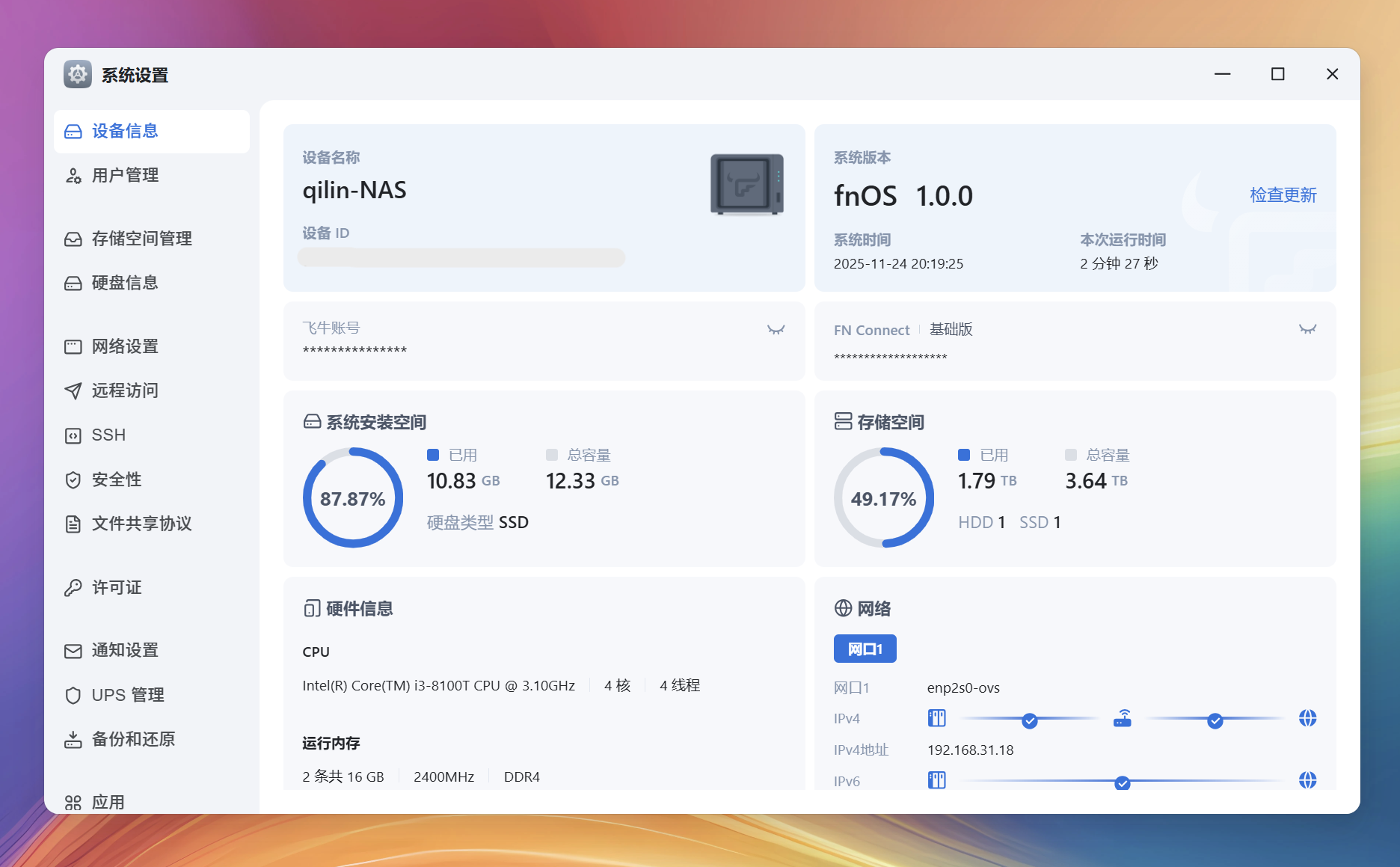Click the 文件共享协议 document icon

pyautogui.click(x=73, y=524)
